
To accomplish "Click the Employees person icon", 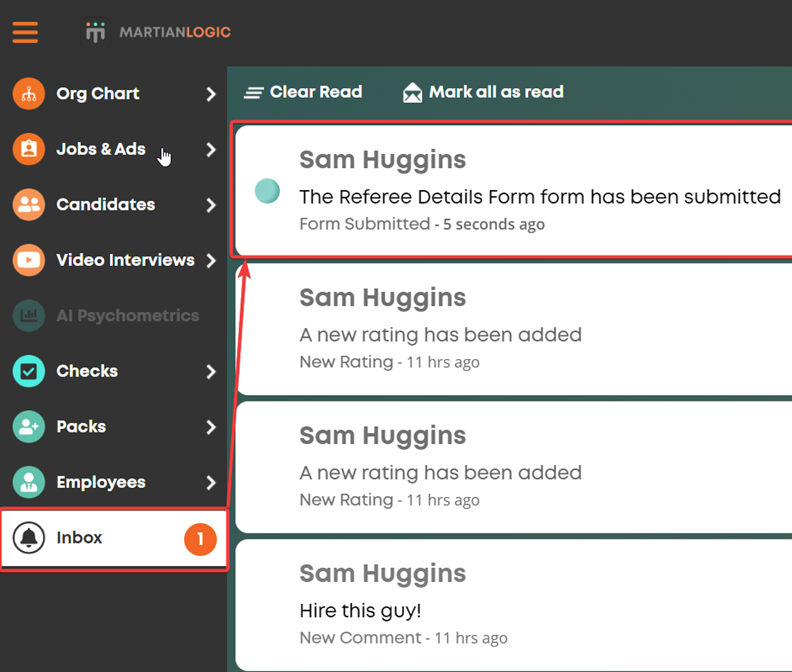I will (29, 483).
